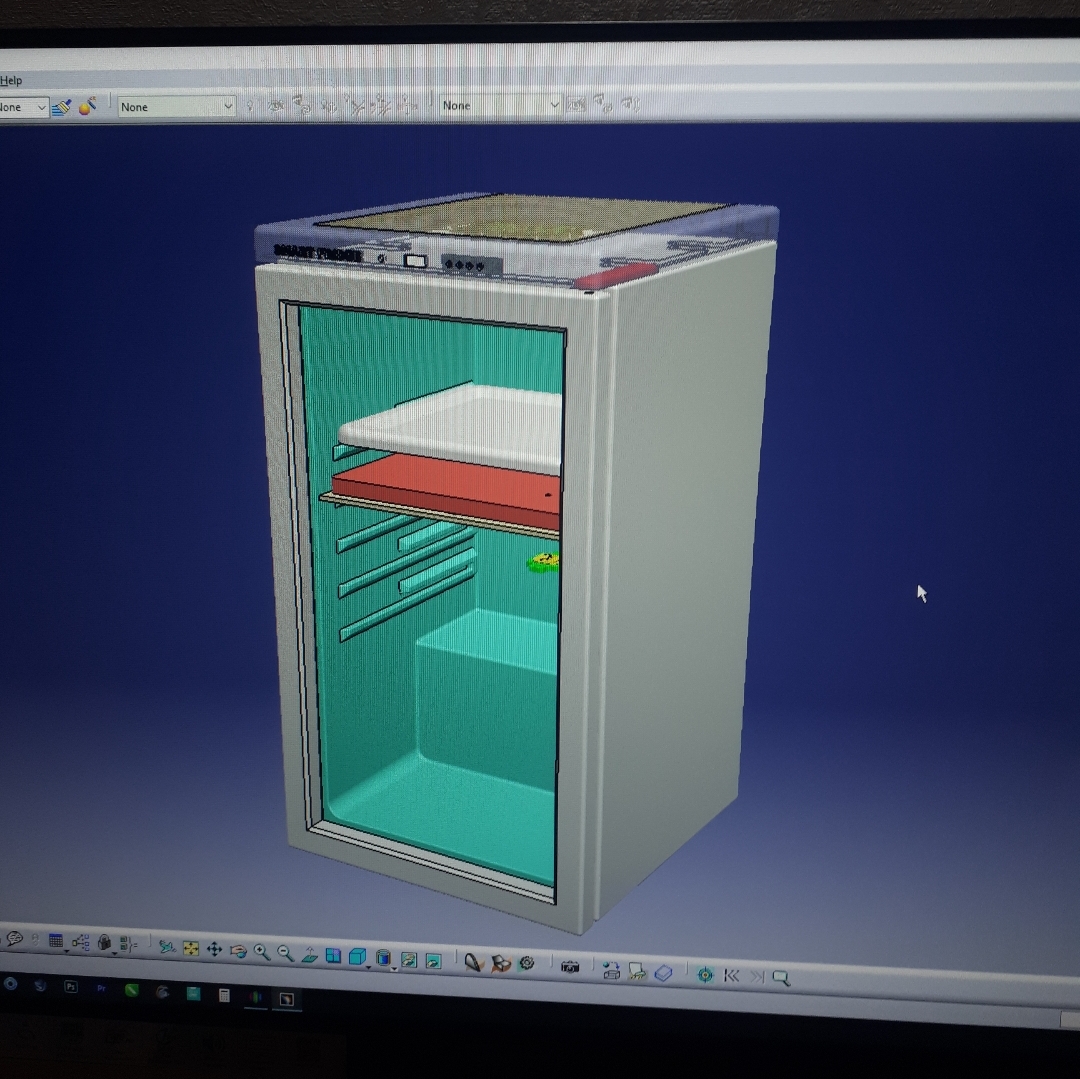Expand the view mode dropdown arrow next to the cylinder icon
The image size is (1080, 1079).
394,969
